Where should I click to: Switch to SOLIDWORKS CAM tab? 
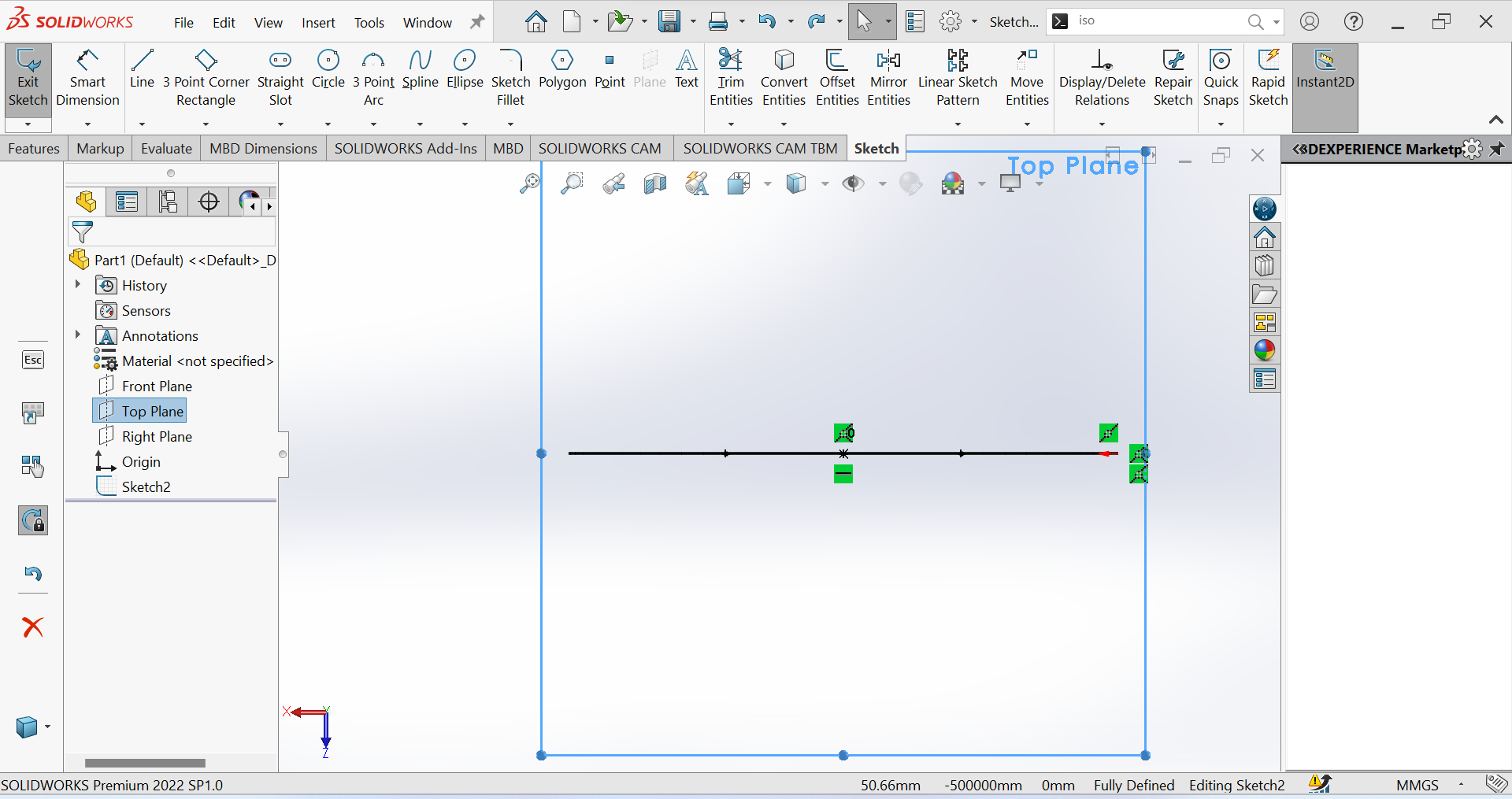click(x=599, y=149)
